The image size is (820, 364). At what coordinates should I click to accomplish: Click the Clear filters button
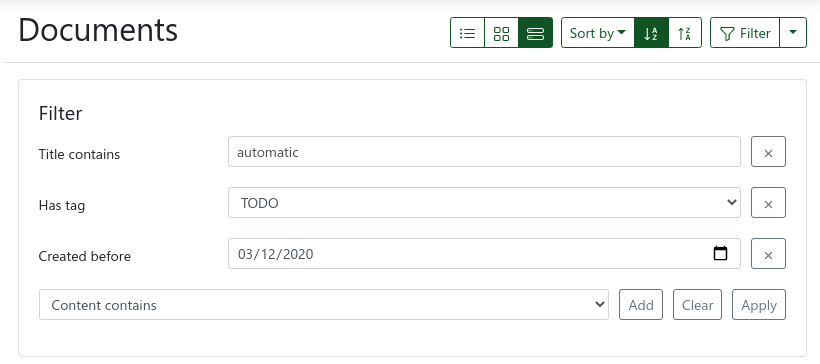697,304
